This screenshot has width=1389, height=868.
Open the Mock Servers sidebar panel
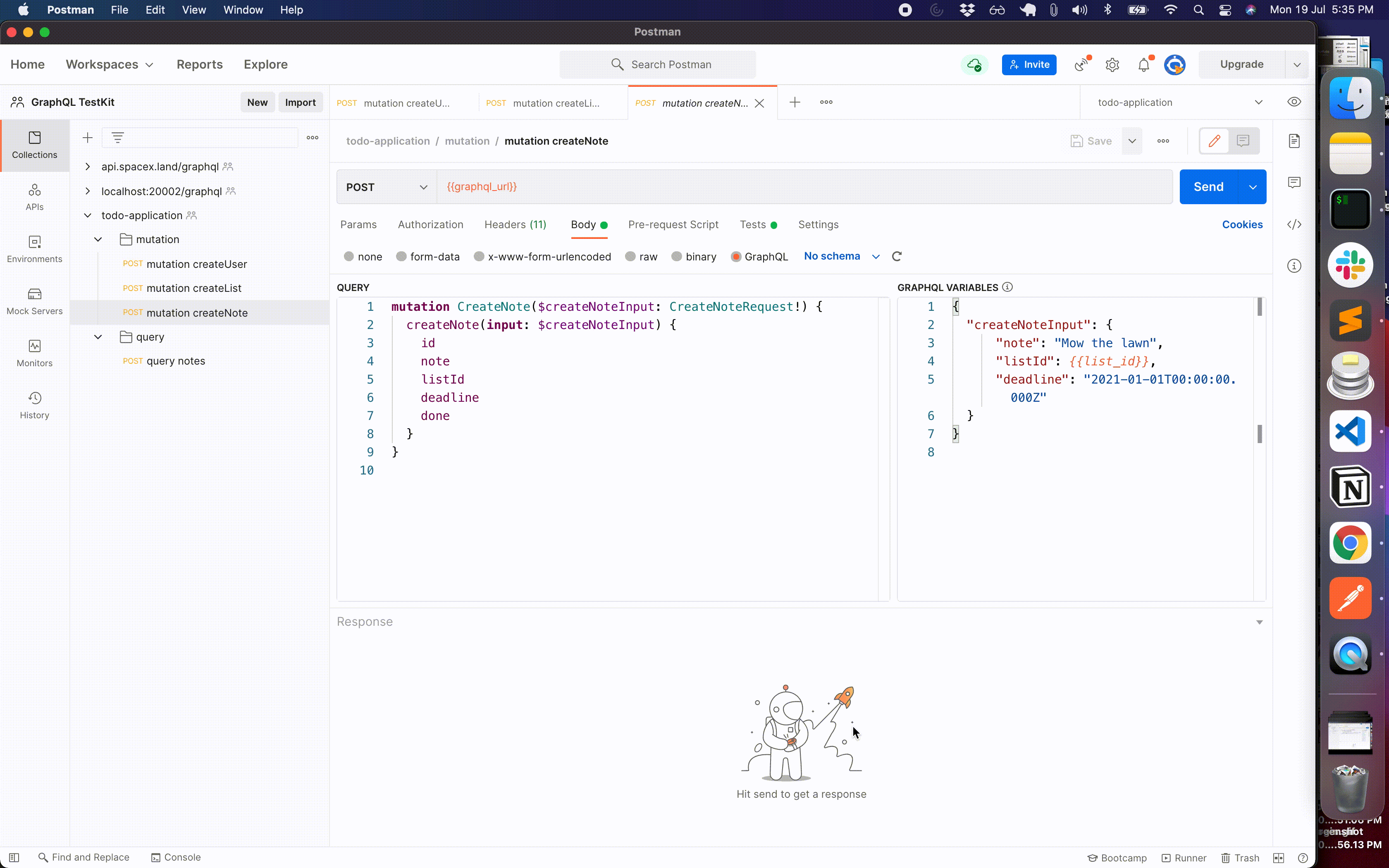[x=34, y=301]
